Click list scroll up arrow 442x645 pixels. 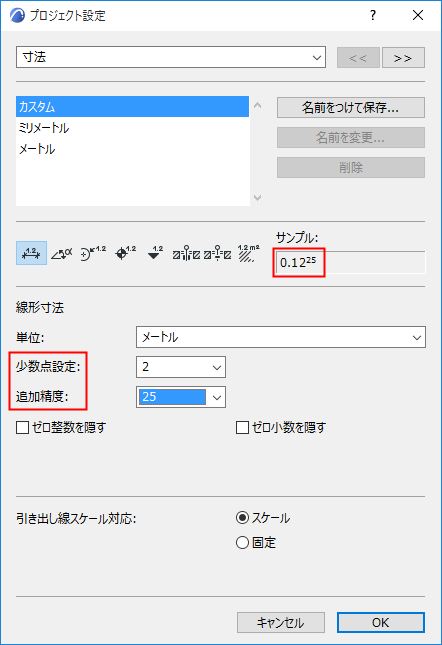pyautogui.click(x=257, y=105)
